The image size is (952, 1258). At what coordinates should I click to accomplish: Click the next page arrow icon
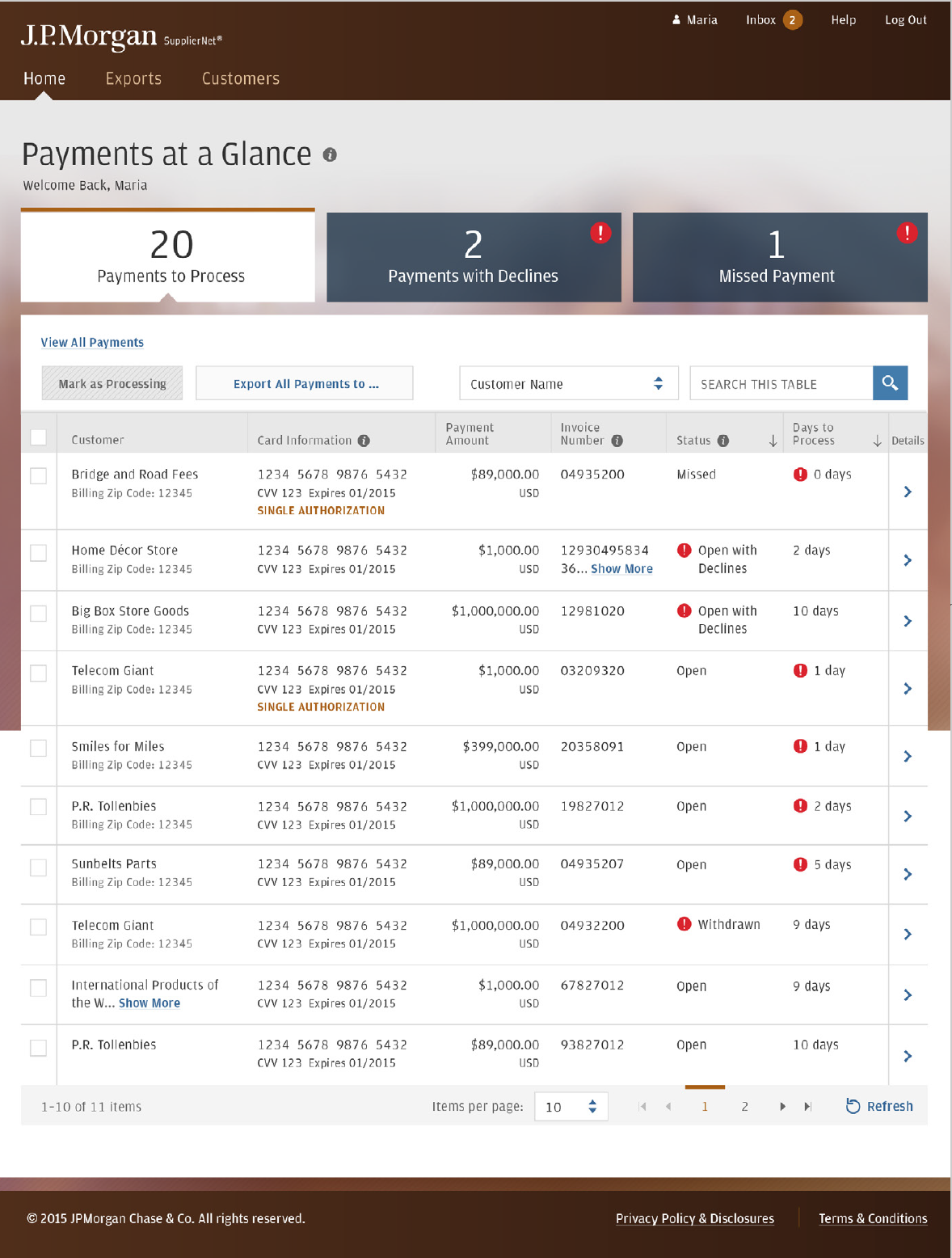pos(782,1106)
